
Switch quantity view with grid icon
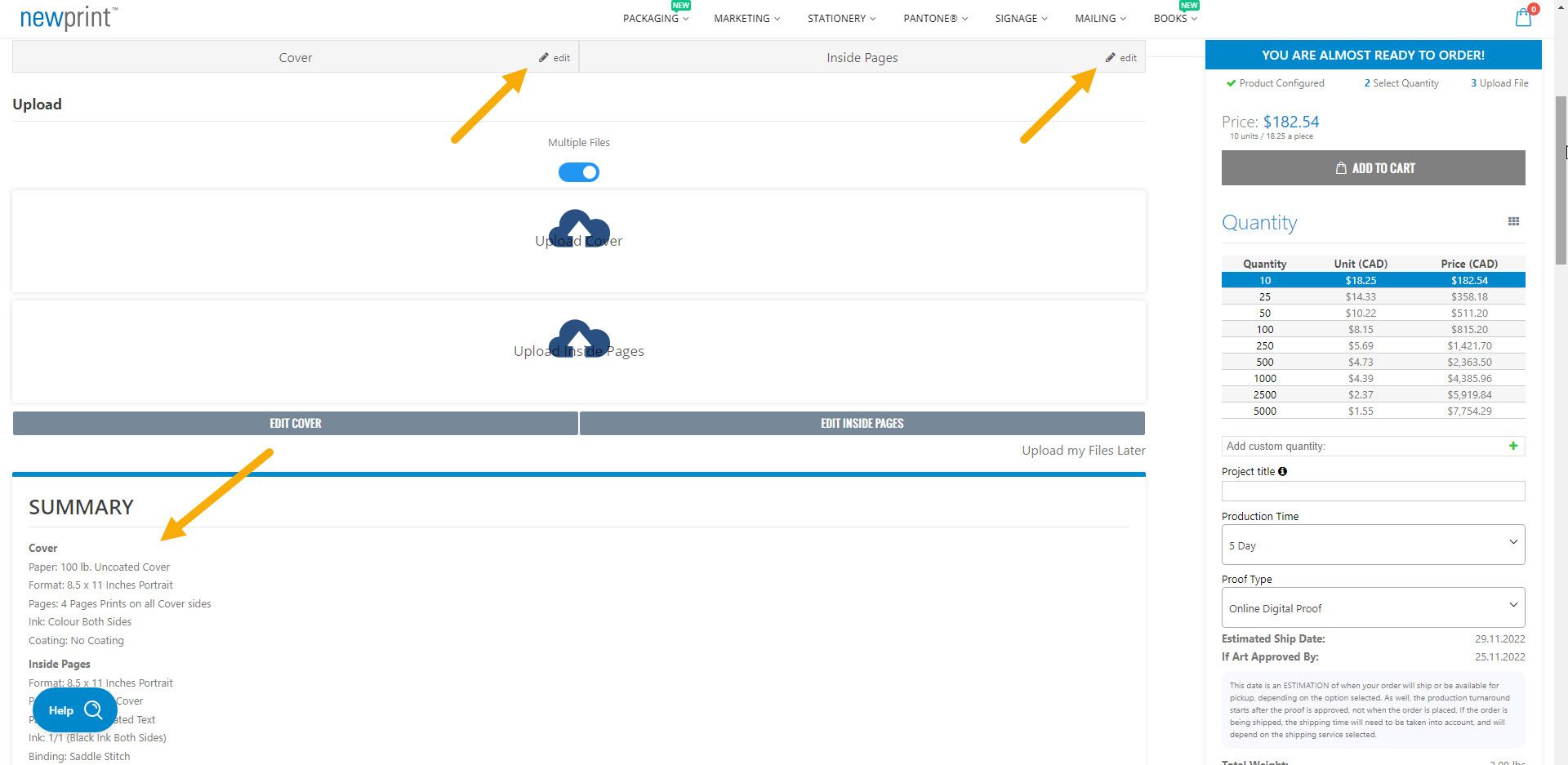(1513, 222)
